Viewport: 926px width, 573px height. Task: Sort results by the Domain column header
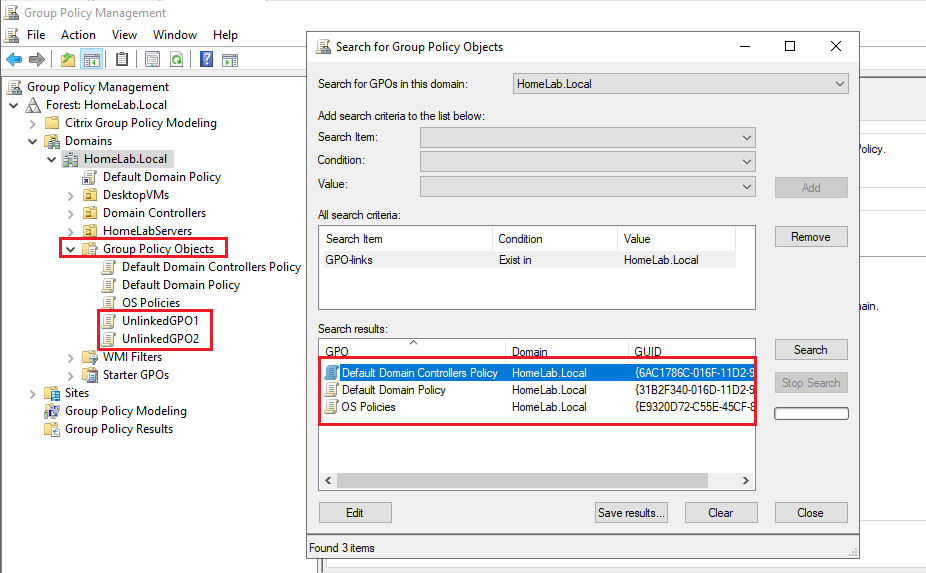[566, 351]
